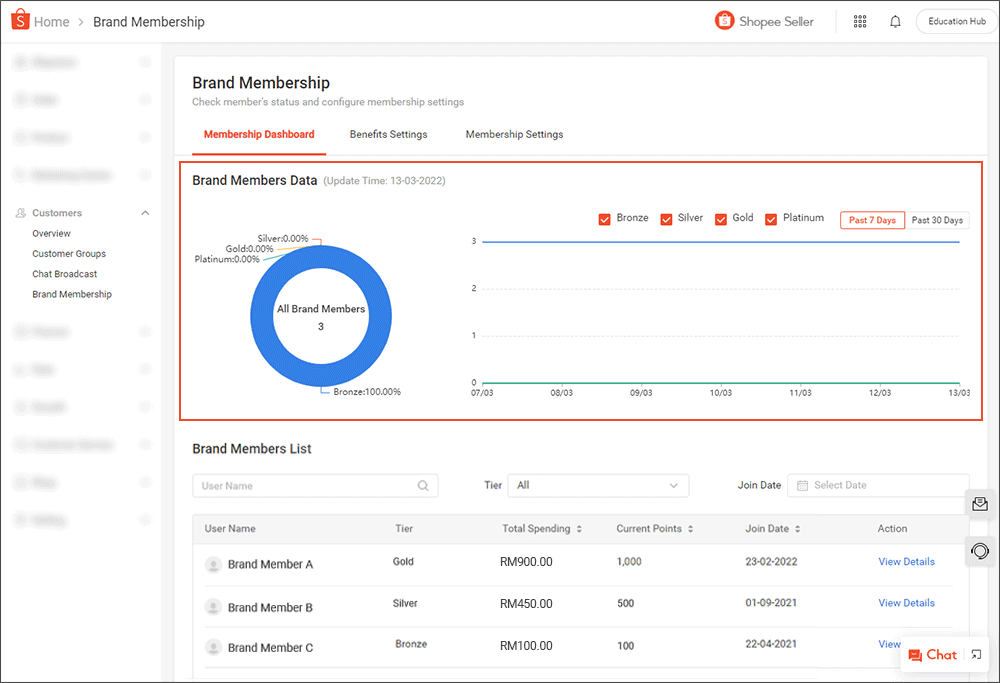Expand the chat window with the arrow icon

click(x=976, y=655)
